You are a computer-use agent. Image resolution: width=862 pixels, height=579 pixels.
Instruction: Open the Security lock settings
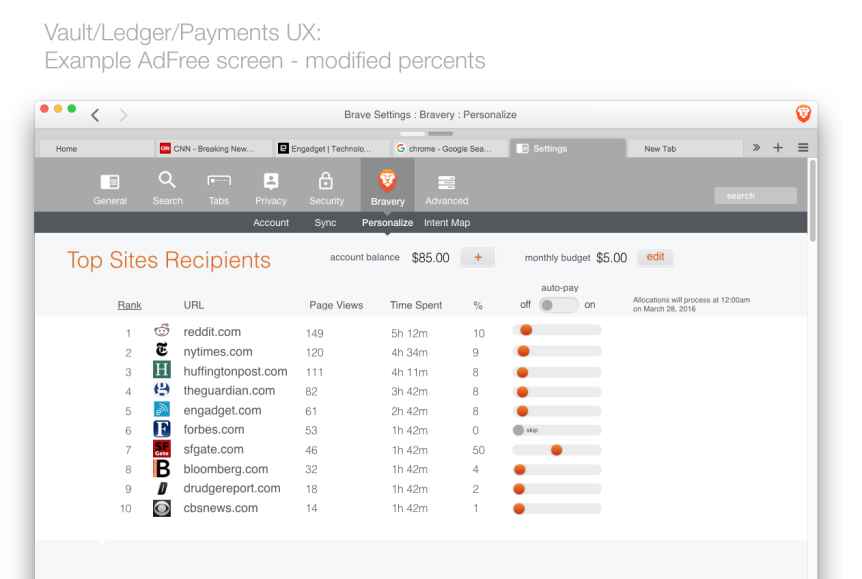[325, 185]
